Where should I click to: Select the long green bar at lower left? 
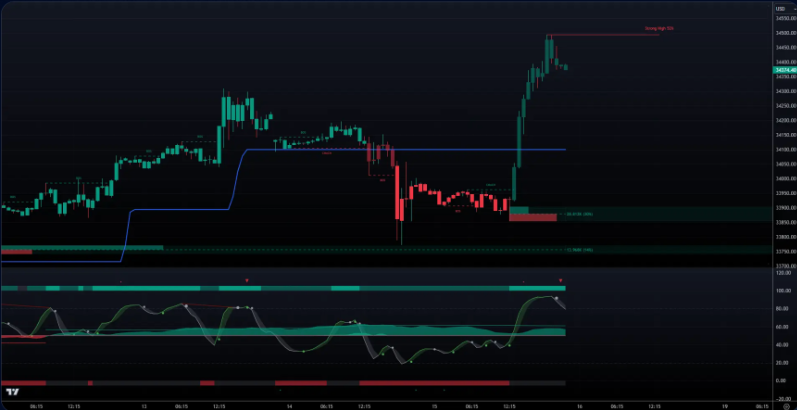tap(80, 247)
